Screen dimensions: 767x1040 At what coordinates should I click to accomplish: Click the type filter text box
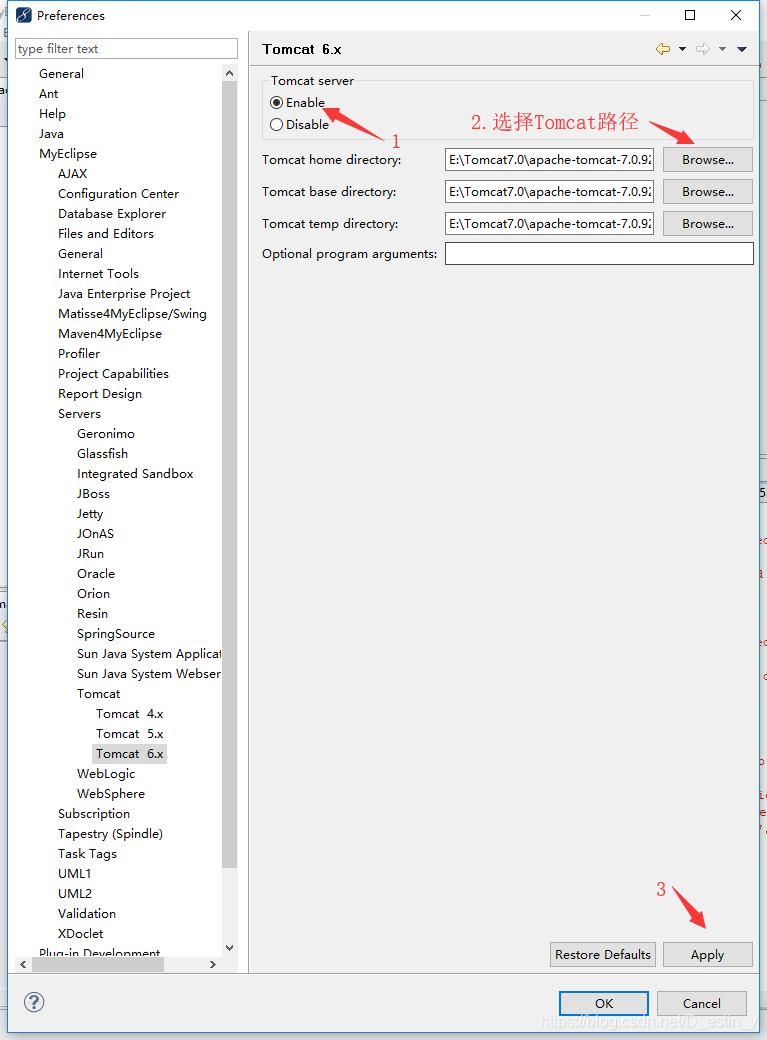(x=126, y=48)
